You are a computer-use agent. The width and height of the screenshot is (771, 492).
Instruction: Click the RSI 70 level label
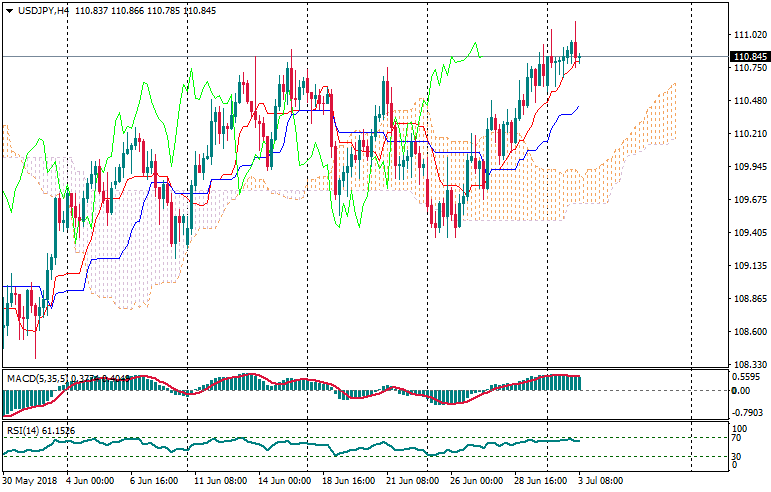pos(734,438)
